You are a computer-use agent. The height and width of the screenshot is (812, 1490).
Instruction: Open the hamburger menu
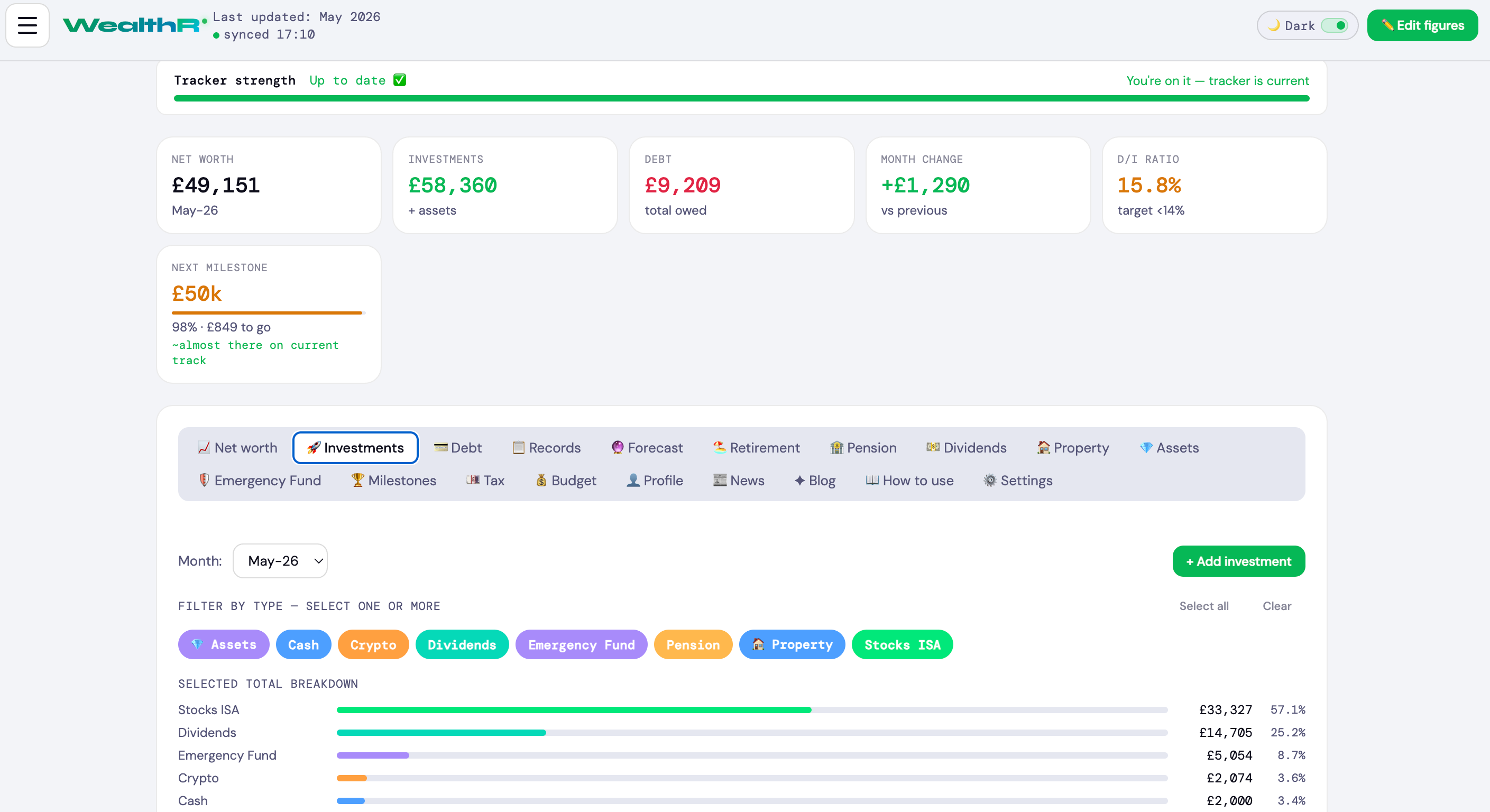click(27, 25)
